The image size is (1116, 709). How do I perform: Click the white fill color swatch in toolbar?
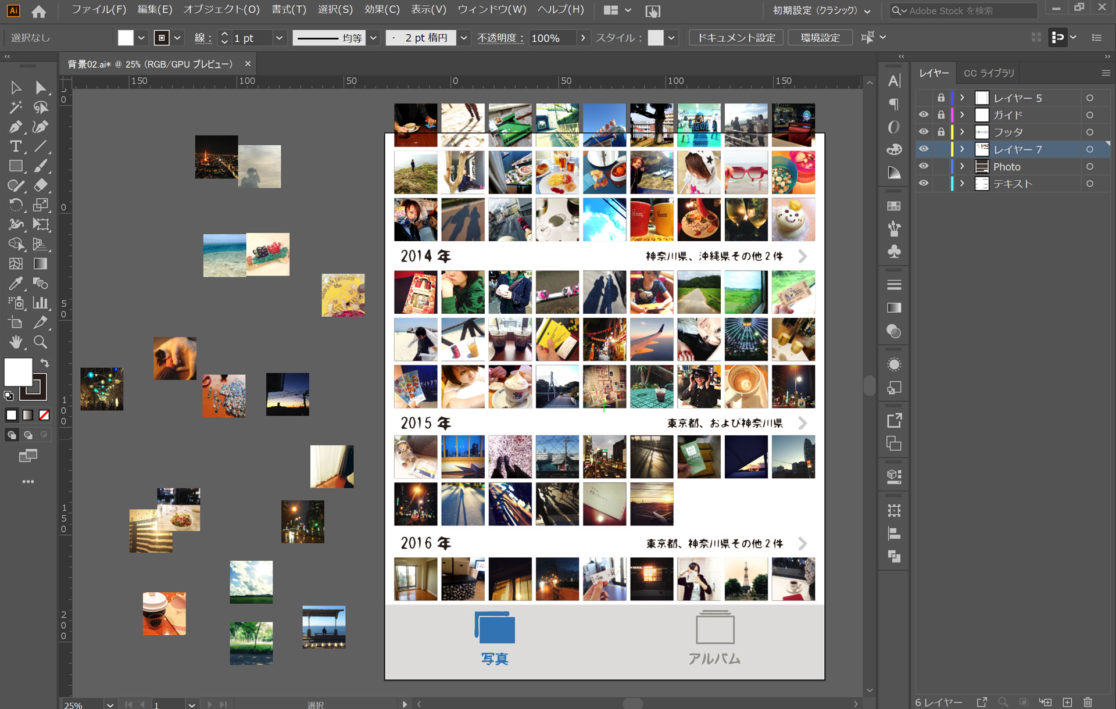click(x=18, y=371)
